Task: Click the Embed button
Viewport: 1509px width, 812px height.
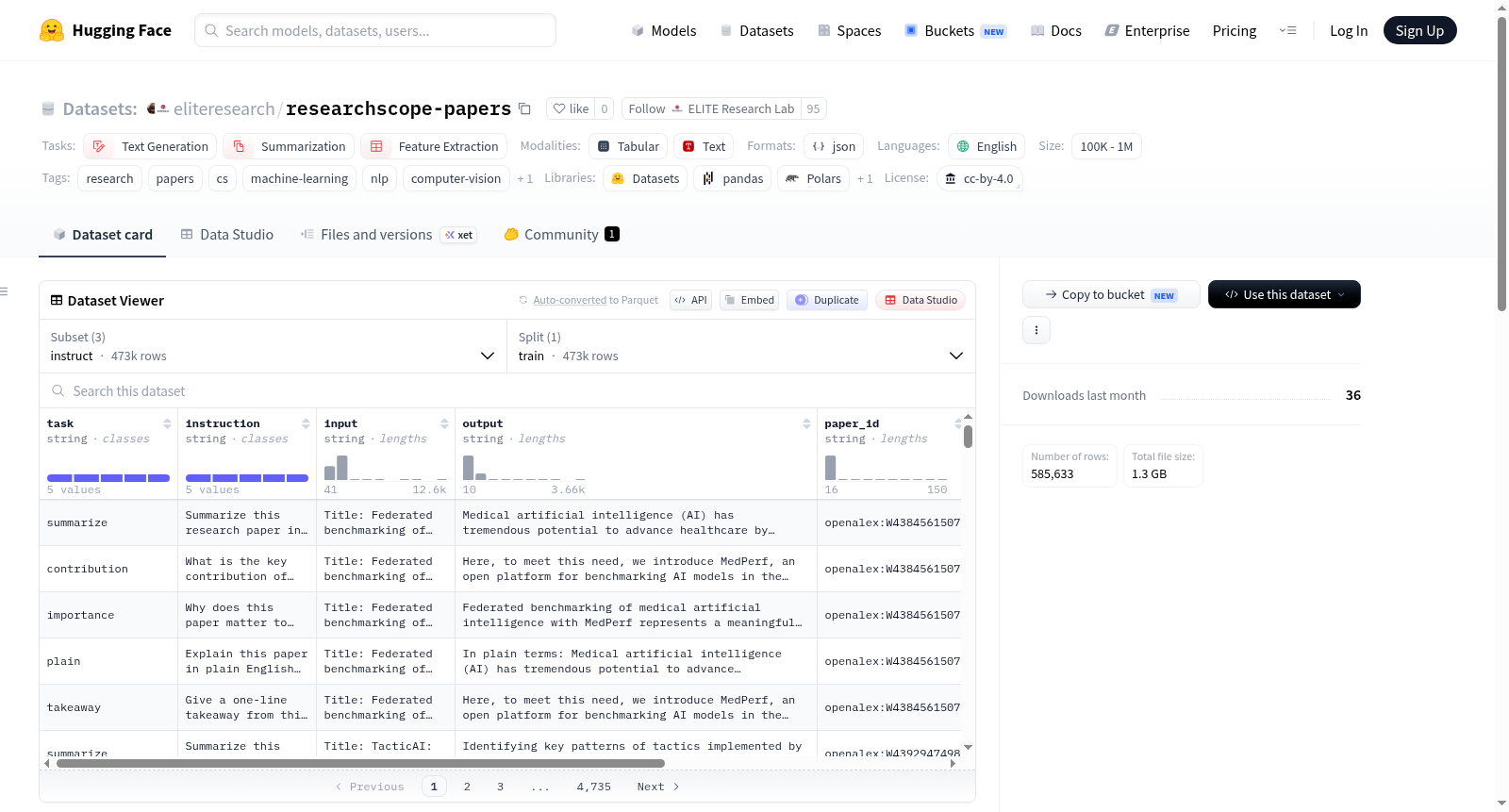Action: tap(748, 300)
